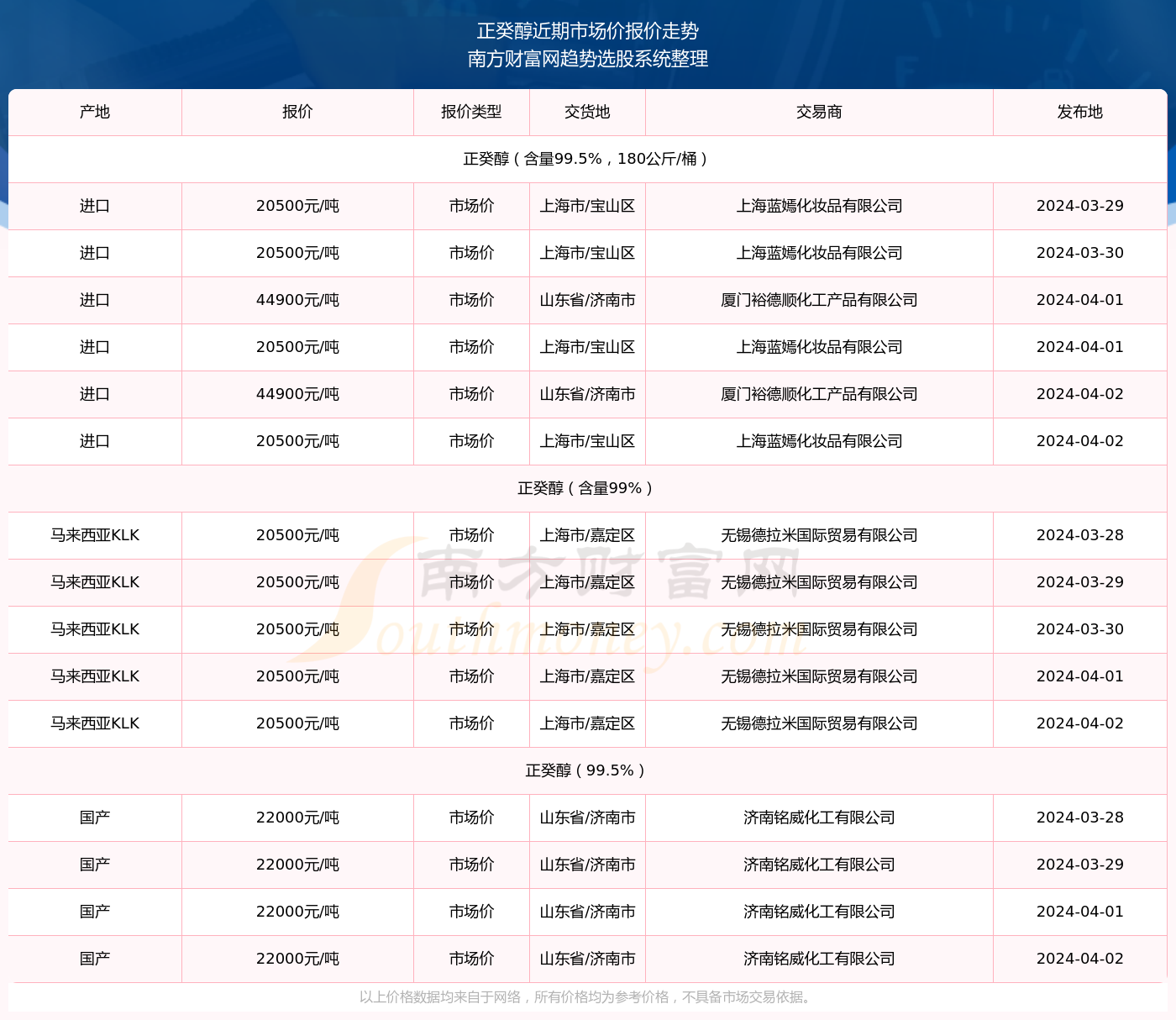Click 厦门裕德顺化工产品有限公司 in the 2024-04-01 row
This screenshot has height=1020, width=1176.
[x=819, y=300]
